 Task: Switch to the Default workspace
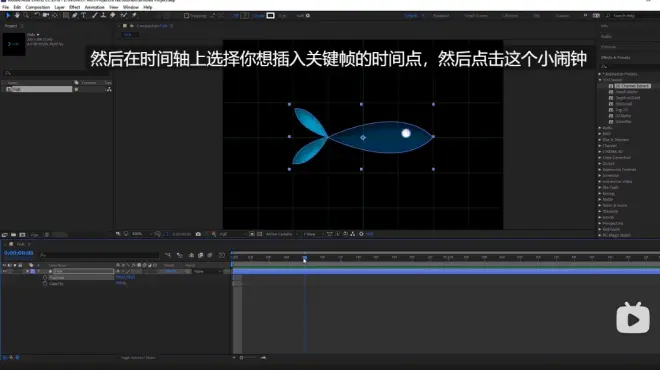[411, 16]
